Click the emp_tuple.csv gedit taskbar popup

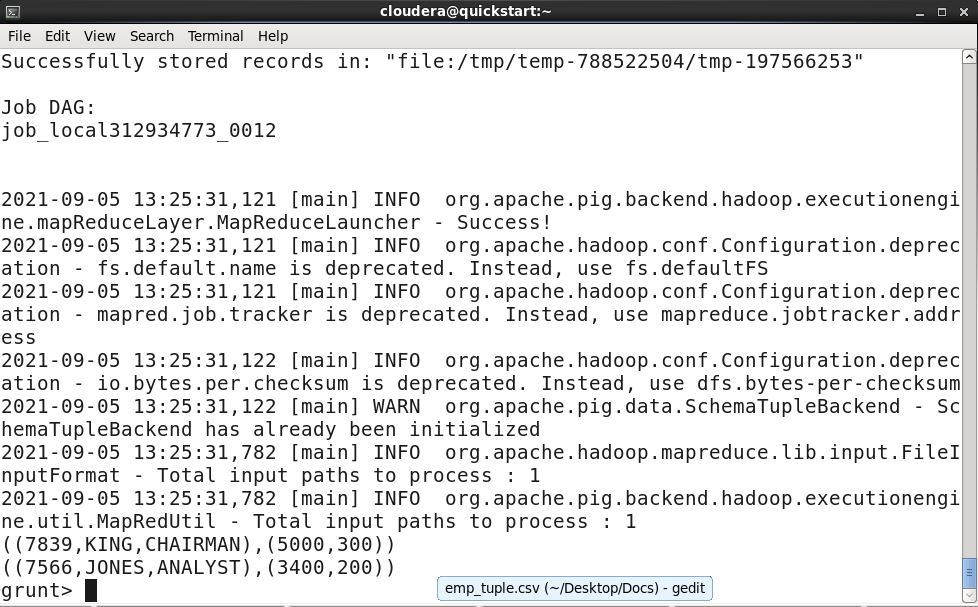click(575, 588)
